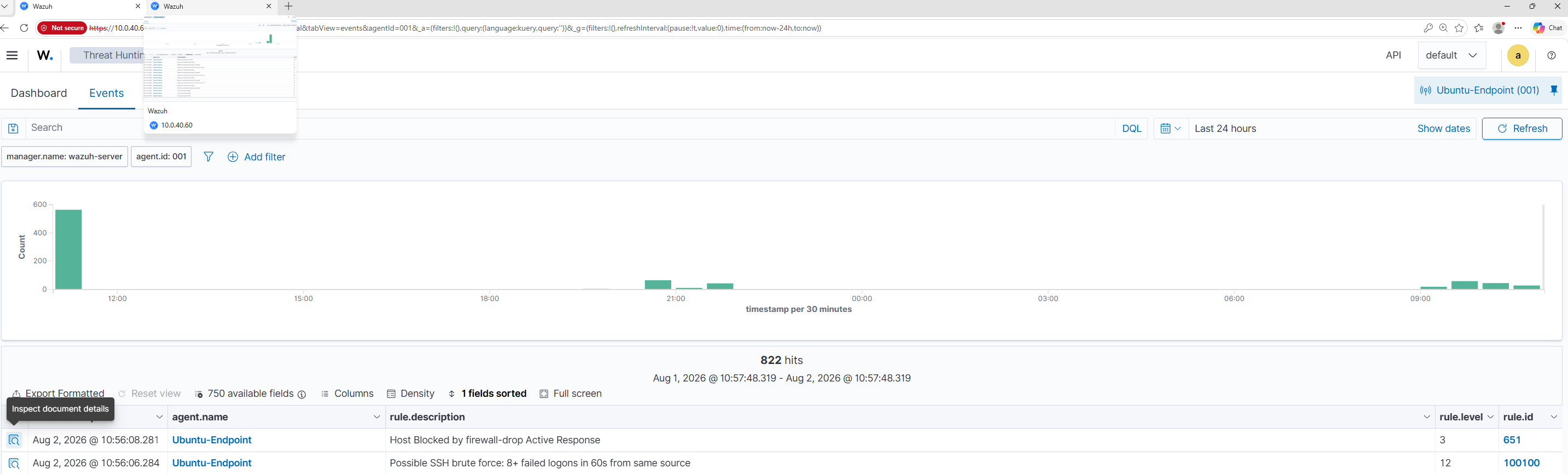Image resolution: width=1568 pixels, height=474 pixels.
Task: Open the browser favorites list icon
Action: point(1479,28)
